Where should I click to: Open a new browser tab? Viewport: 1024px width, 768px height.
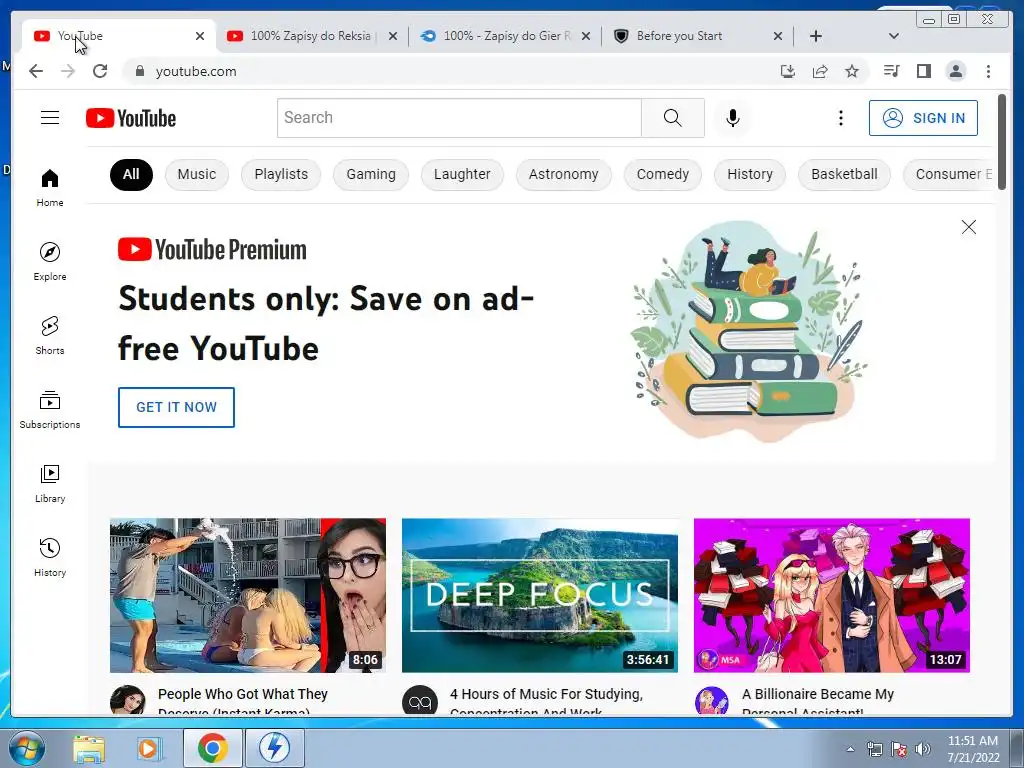[816, 36]
